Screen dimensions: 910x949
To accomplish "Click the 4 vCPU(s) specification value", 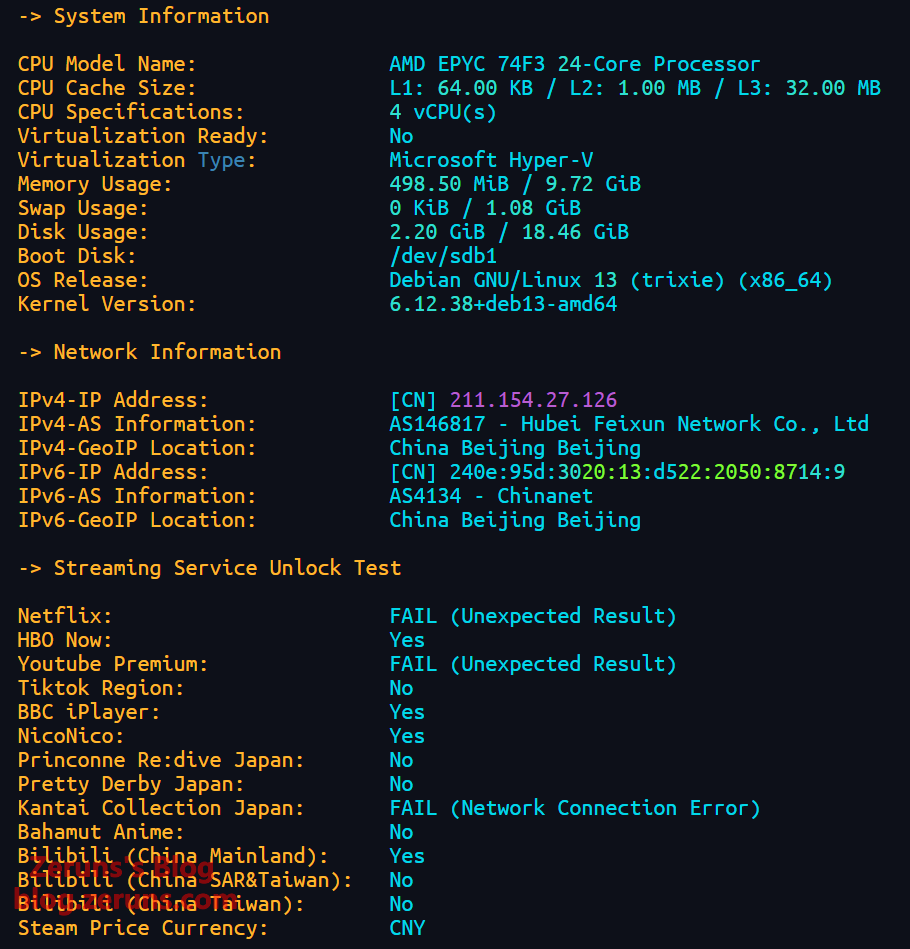I will point(443,112).
